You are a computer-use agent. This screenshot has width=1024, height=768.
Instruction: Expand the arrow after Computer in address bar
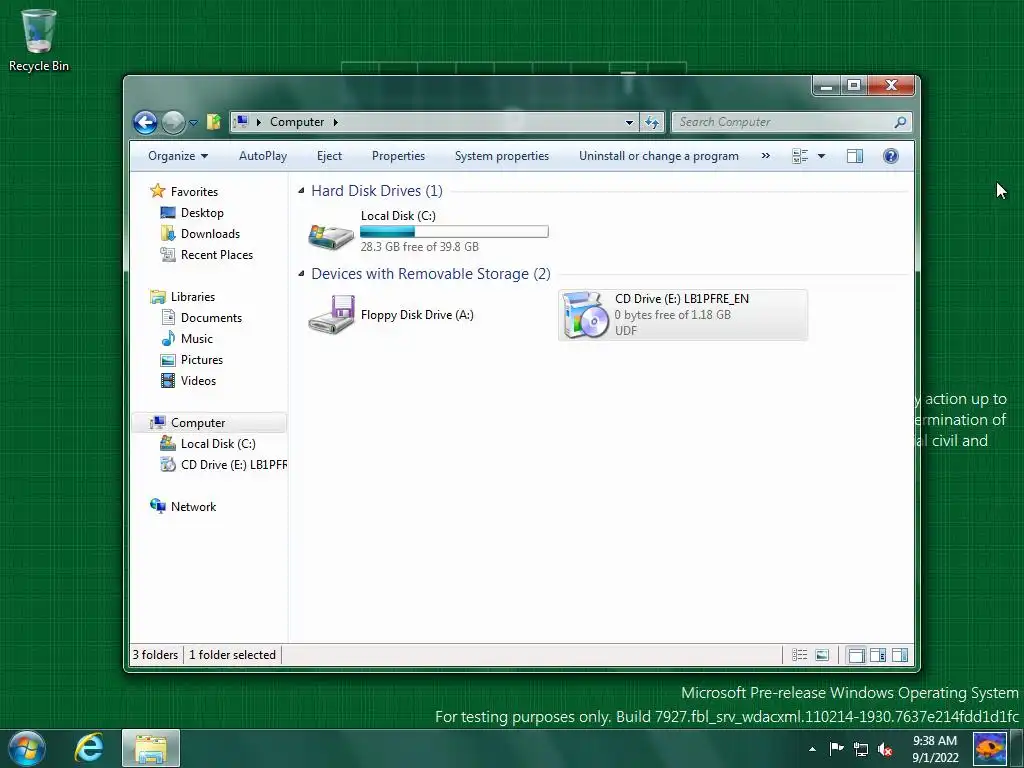(336, 122)
